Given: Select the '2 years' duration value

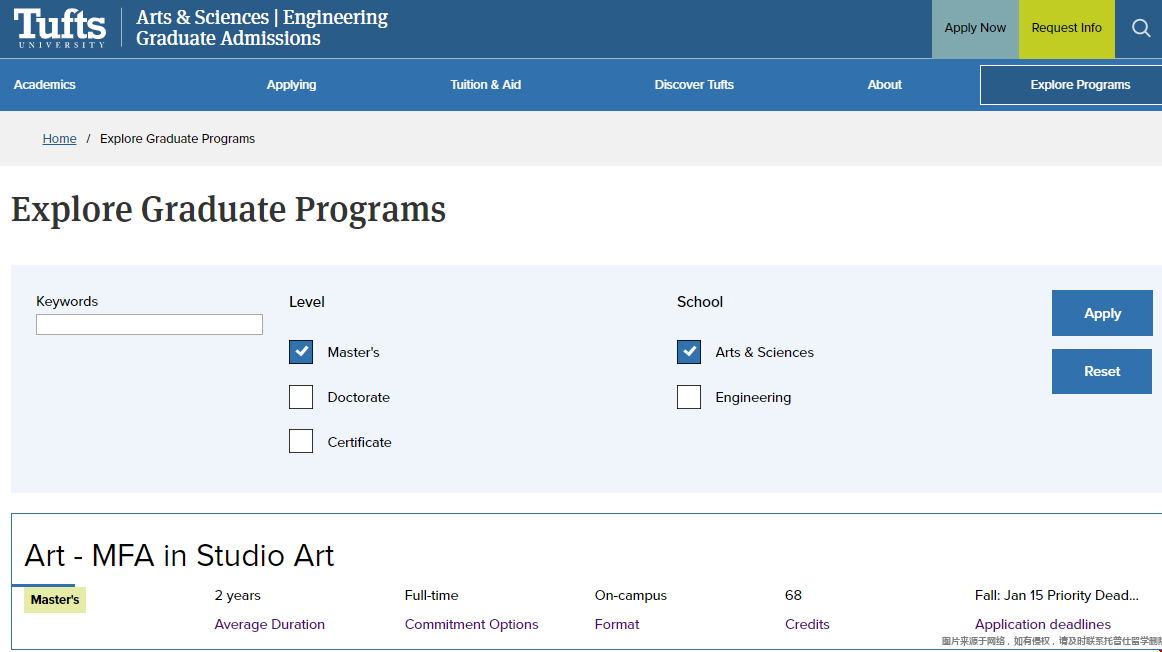Looking at the screenshot, I should pyautogui.click(x=237, y=596).
